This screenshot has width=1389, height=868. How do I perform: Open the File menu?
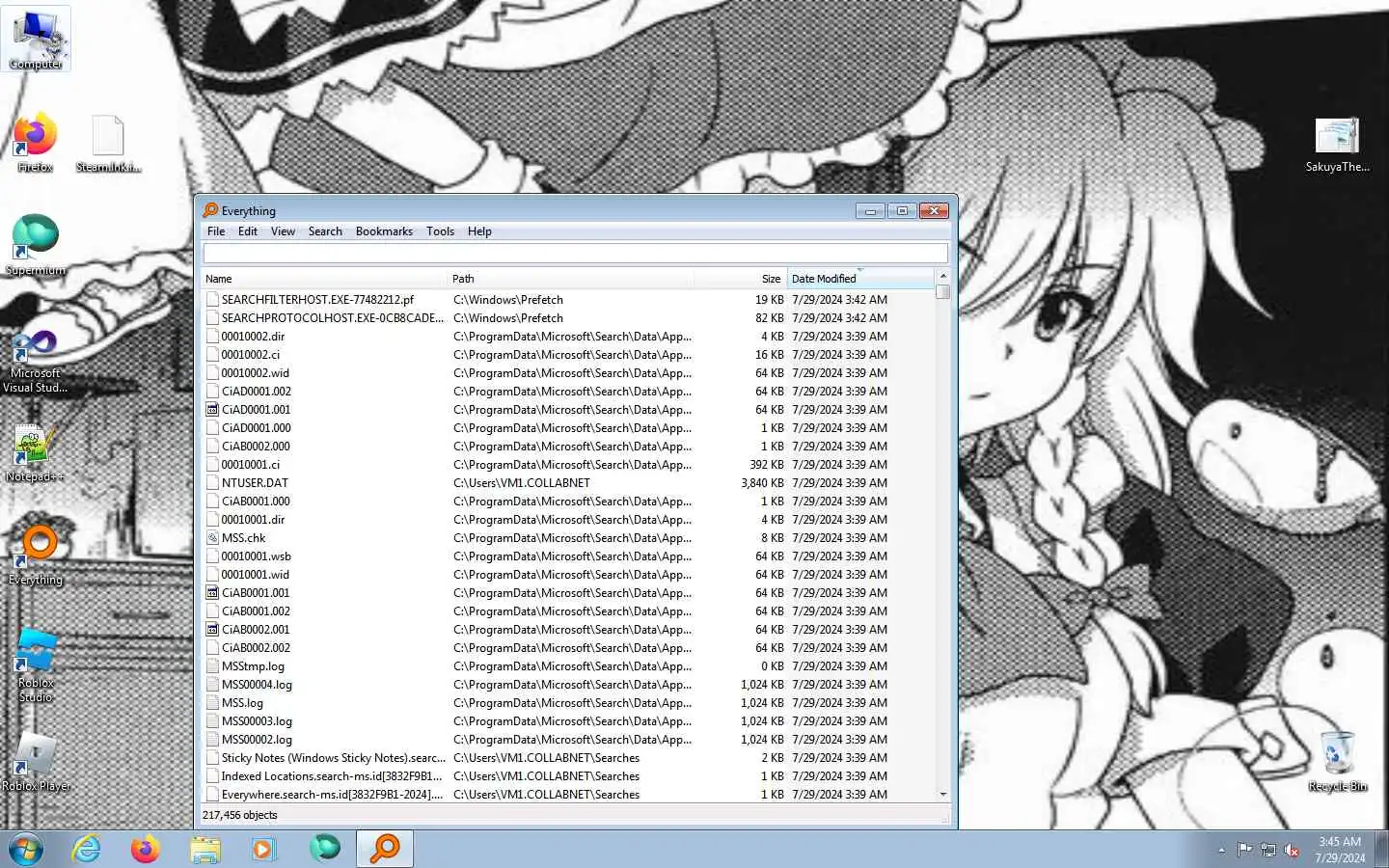216,231
